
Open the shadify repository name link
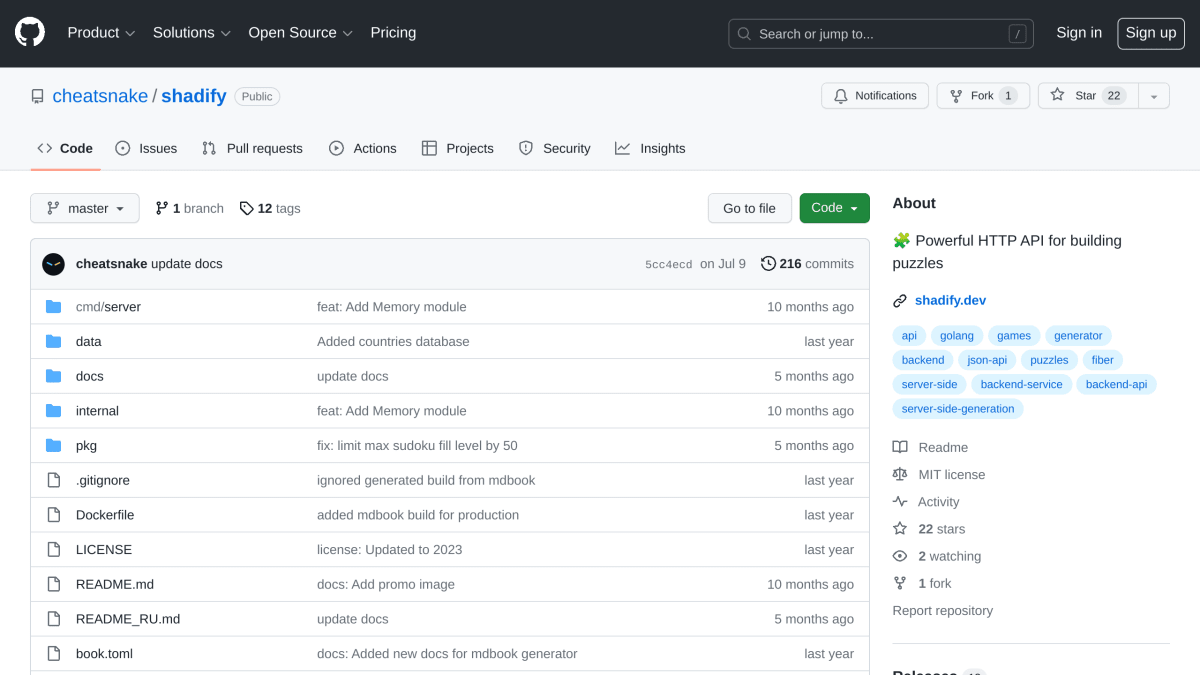pyautogui.click(x=194, y=97)
